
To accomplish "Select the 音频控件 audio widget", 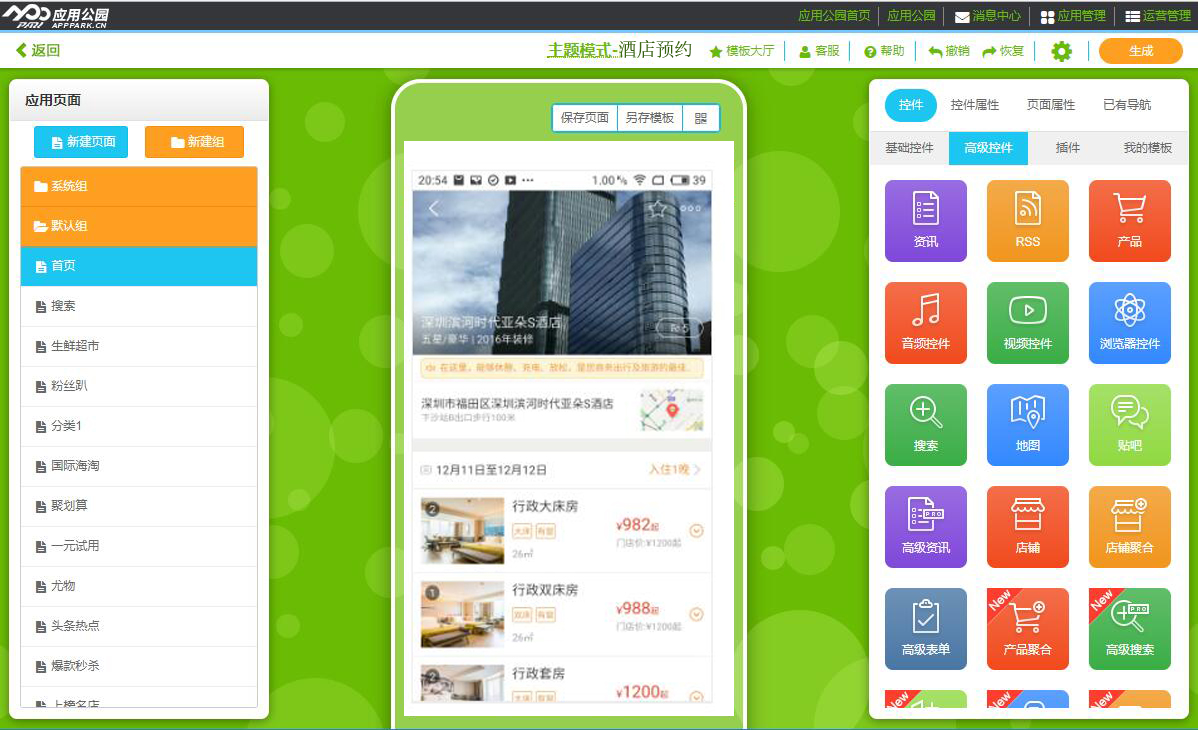I will coord(925,322).
